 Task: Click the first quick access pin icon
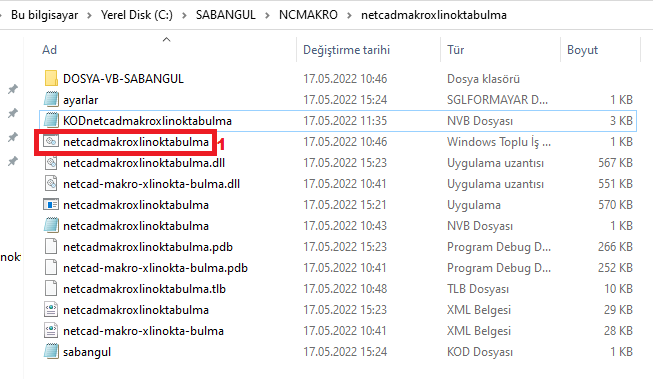[x=13, y=89]
